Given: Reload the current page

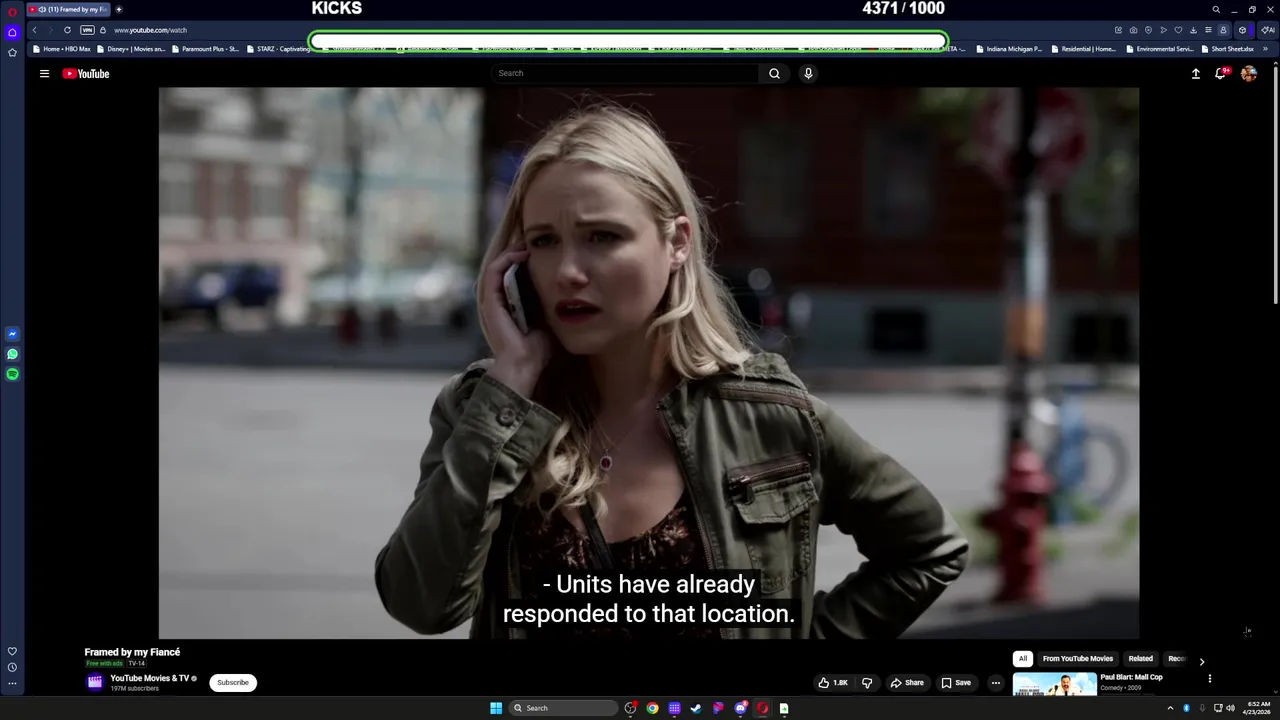Looking at the screenshot, I should 67,30.
